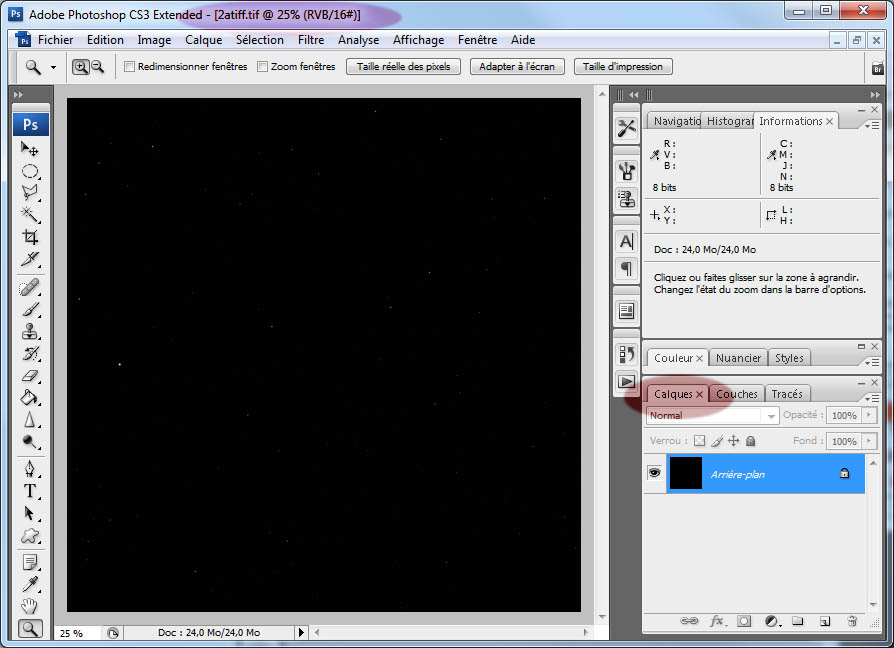Select the Polygonal Lasso tool
The height and width of the screenshot is (648, 894).
[30, 193]
